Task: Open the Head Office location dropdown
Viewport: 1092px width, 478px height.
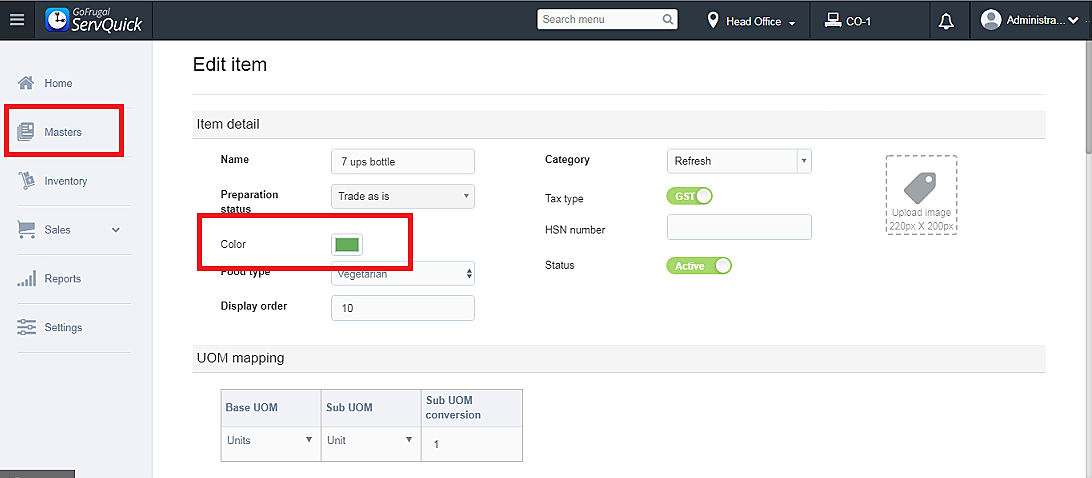Action: click(x=752, y=21)
